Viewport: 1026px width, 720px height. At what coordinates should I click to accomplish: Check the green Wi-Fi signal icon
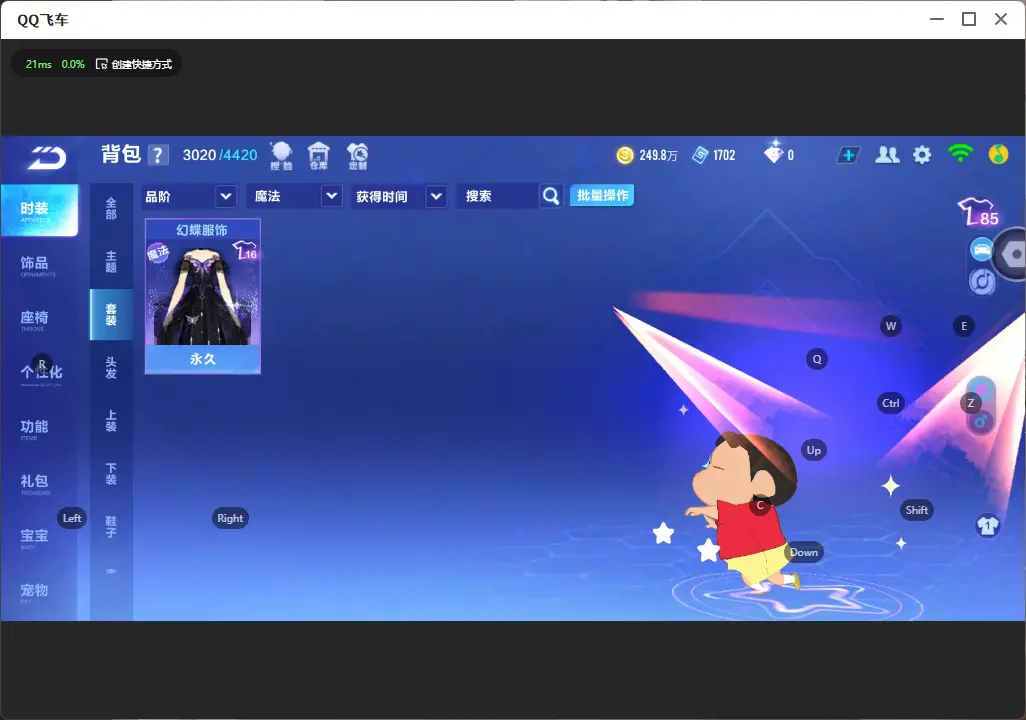(960, 154)
